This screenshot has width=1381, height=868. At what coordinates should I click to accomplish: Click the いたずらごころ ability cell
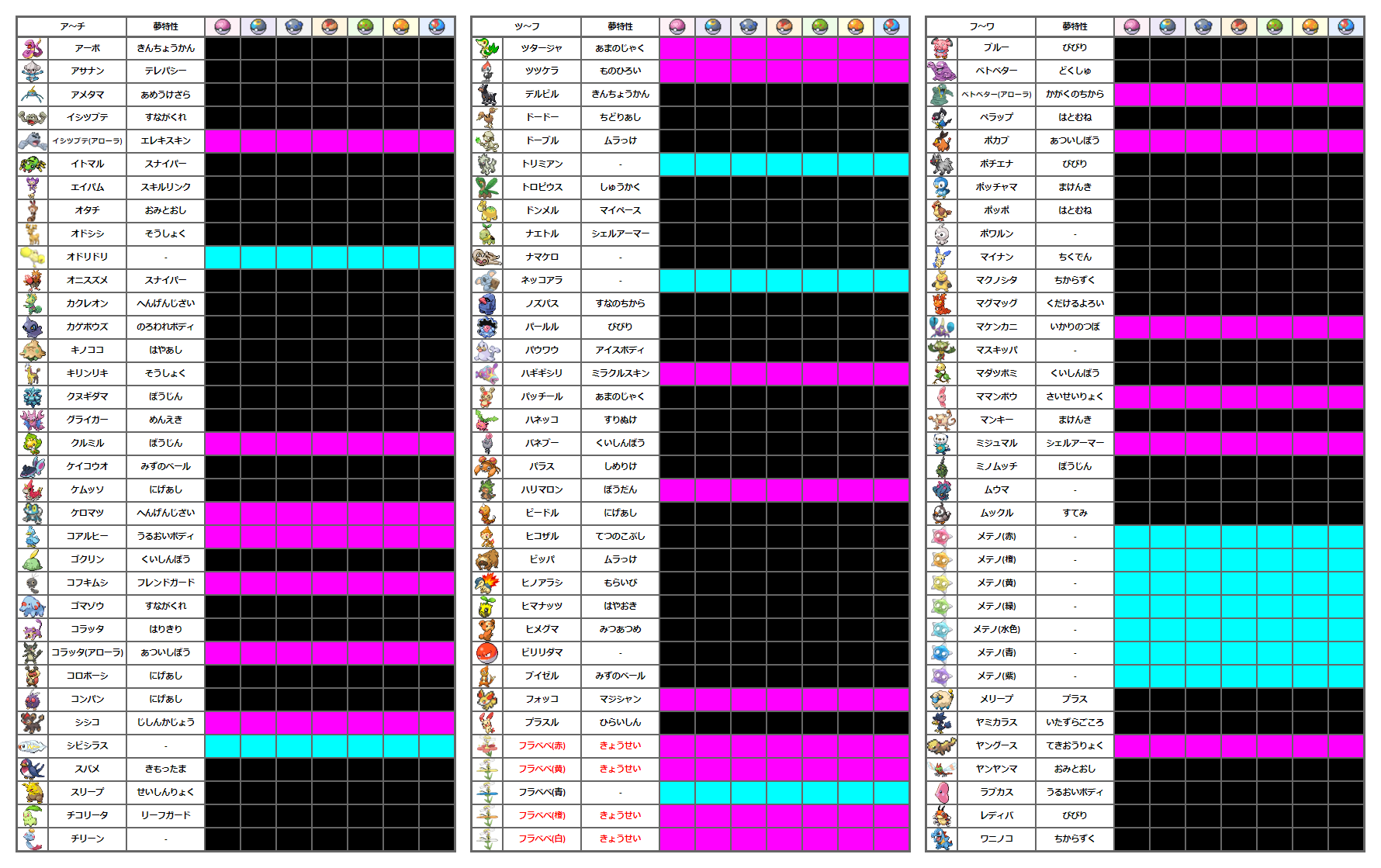[x=1075, y=722]
